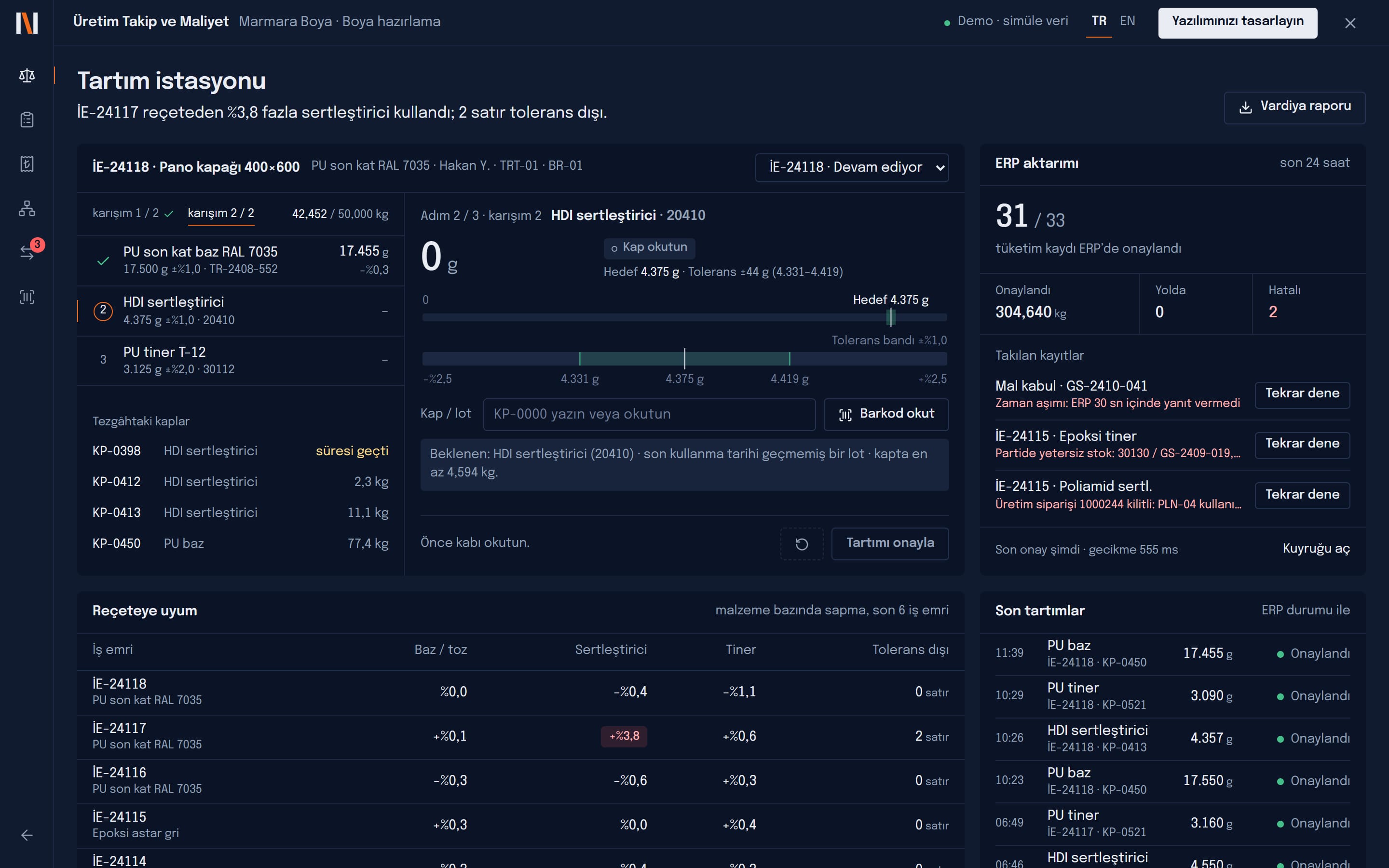Select step 3 PU tiner T-12 row
This screenshot has width=1389, height=868.
(x=241, y=361)
